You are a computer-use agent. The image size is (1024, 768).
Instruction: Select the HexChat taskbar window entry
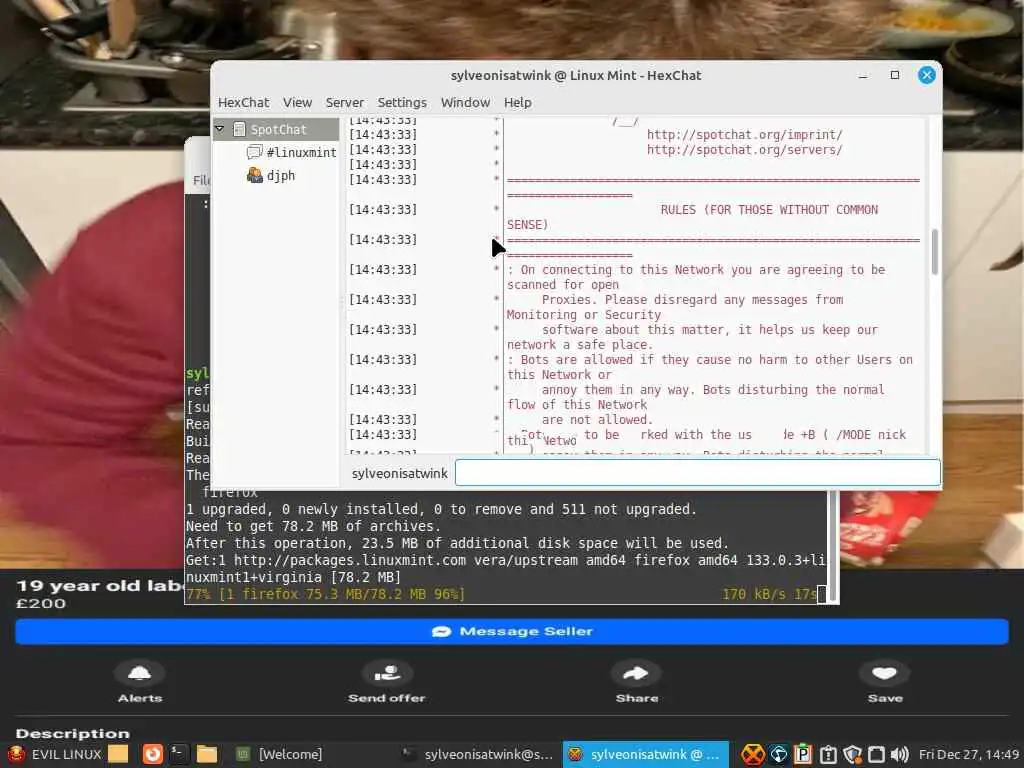pyautogui.click(x=645, y=754)
